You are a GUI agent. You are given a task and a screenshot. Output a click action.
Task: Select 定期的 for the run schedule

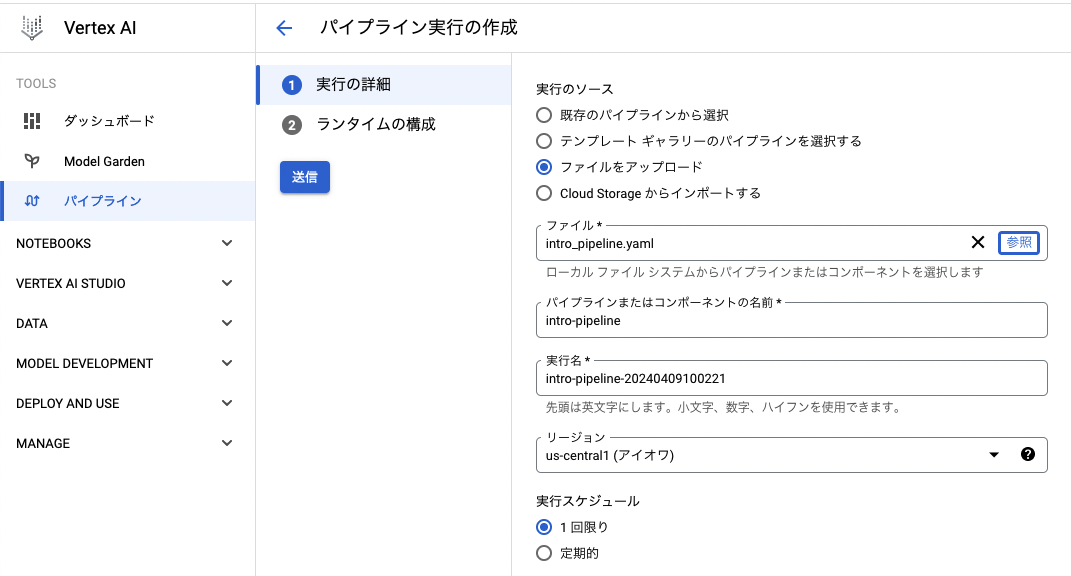tap(543, 552)
